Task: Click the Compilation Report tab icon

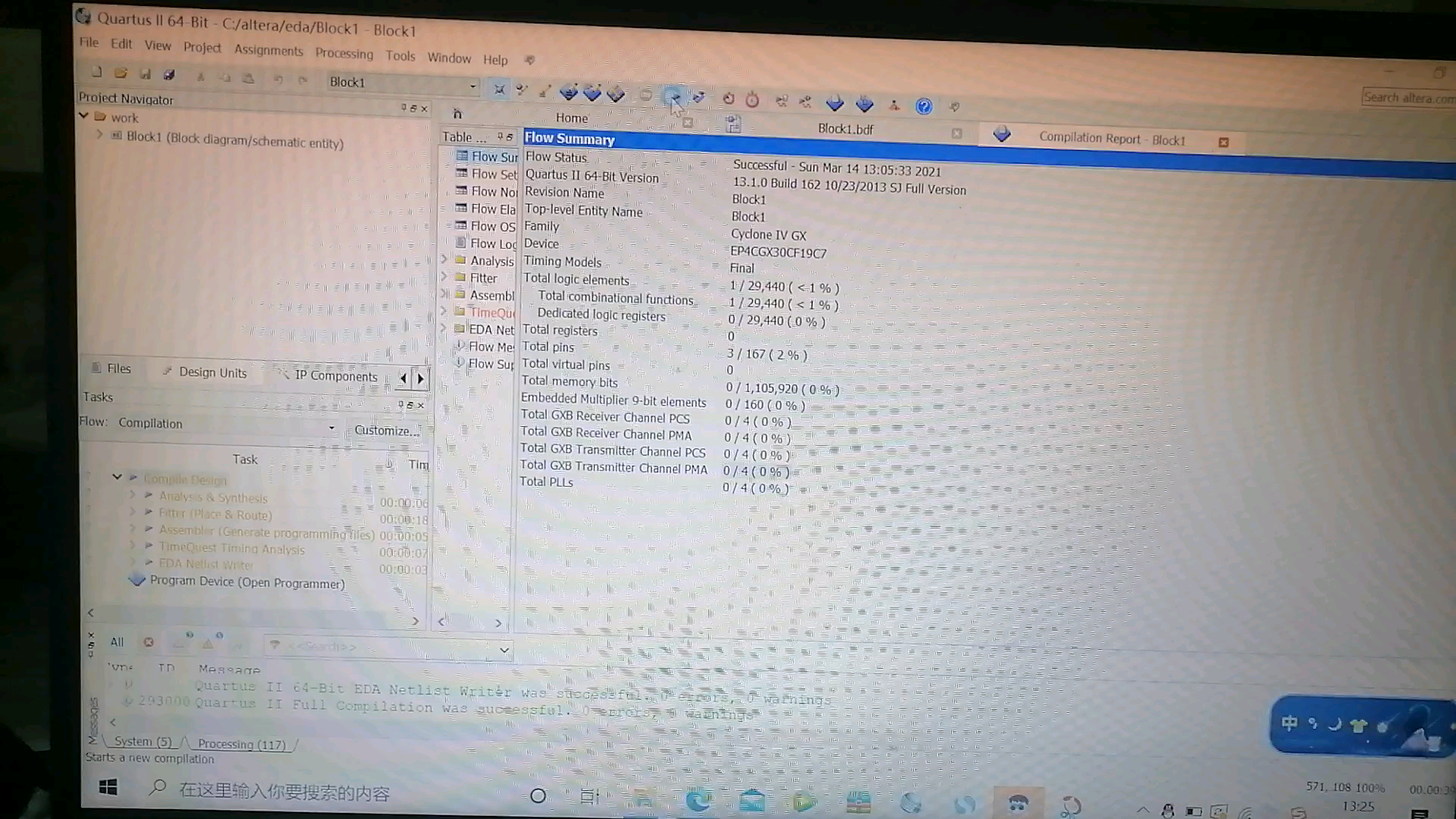Action: [x=1002, y=134]
